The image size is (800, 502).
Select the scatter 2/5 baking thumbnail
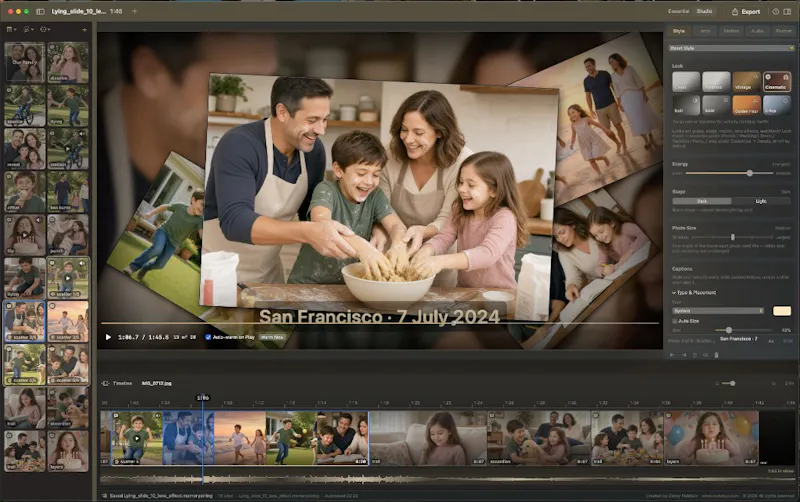(x=24, y=321)
